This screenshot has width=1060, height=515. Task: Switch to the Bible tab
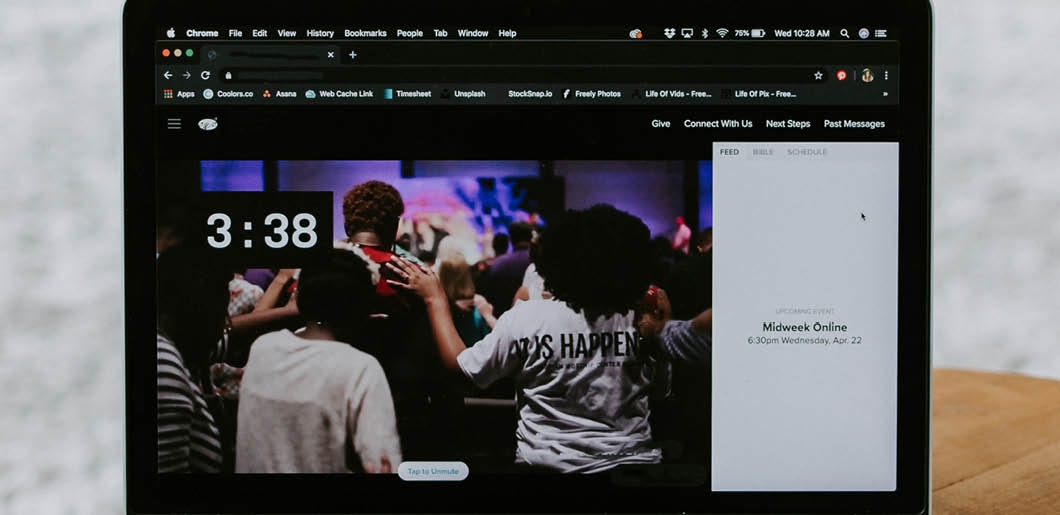[x=763, y=152]
